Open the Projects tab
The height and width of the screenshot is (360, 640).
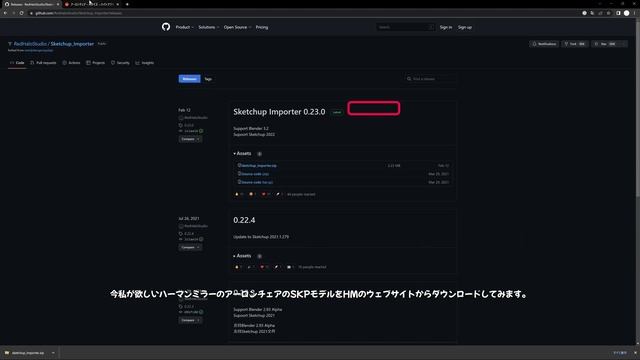point(96,63)
